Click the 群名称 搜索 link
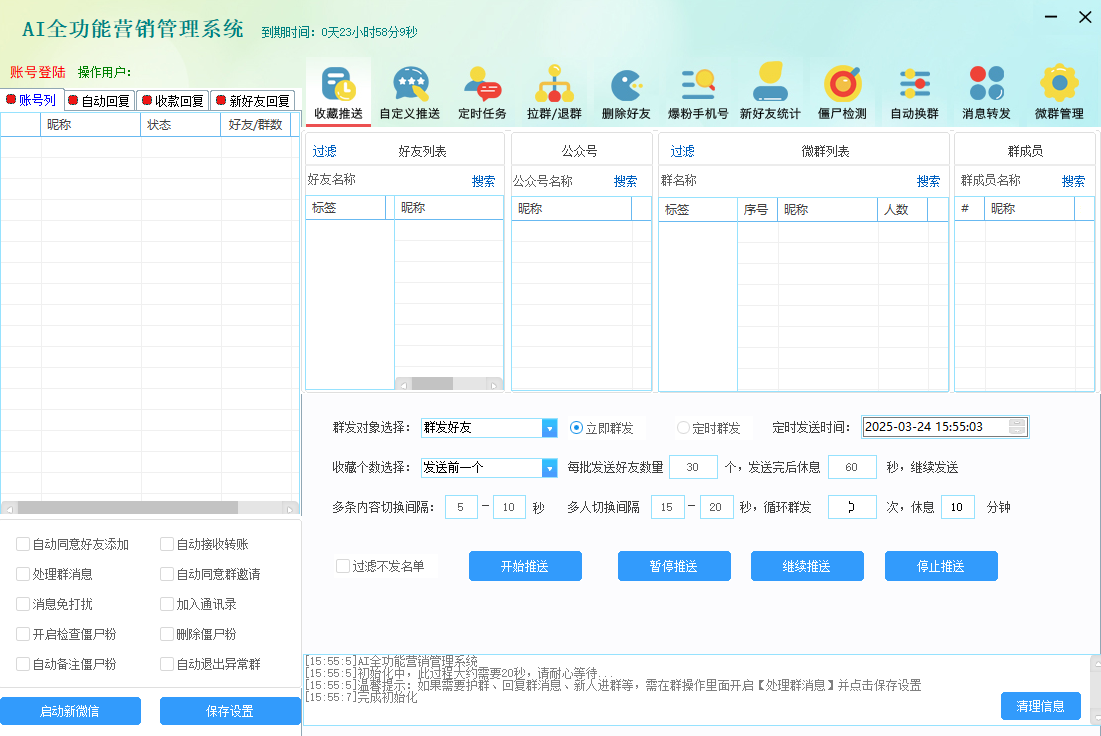1101x736 pixels. pos(926,181)
